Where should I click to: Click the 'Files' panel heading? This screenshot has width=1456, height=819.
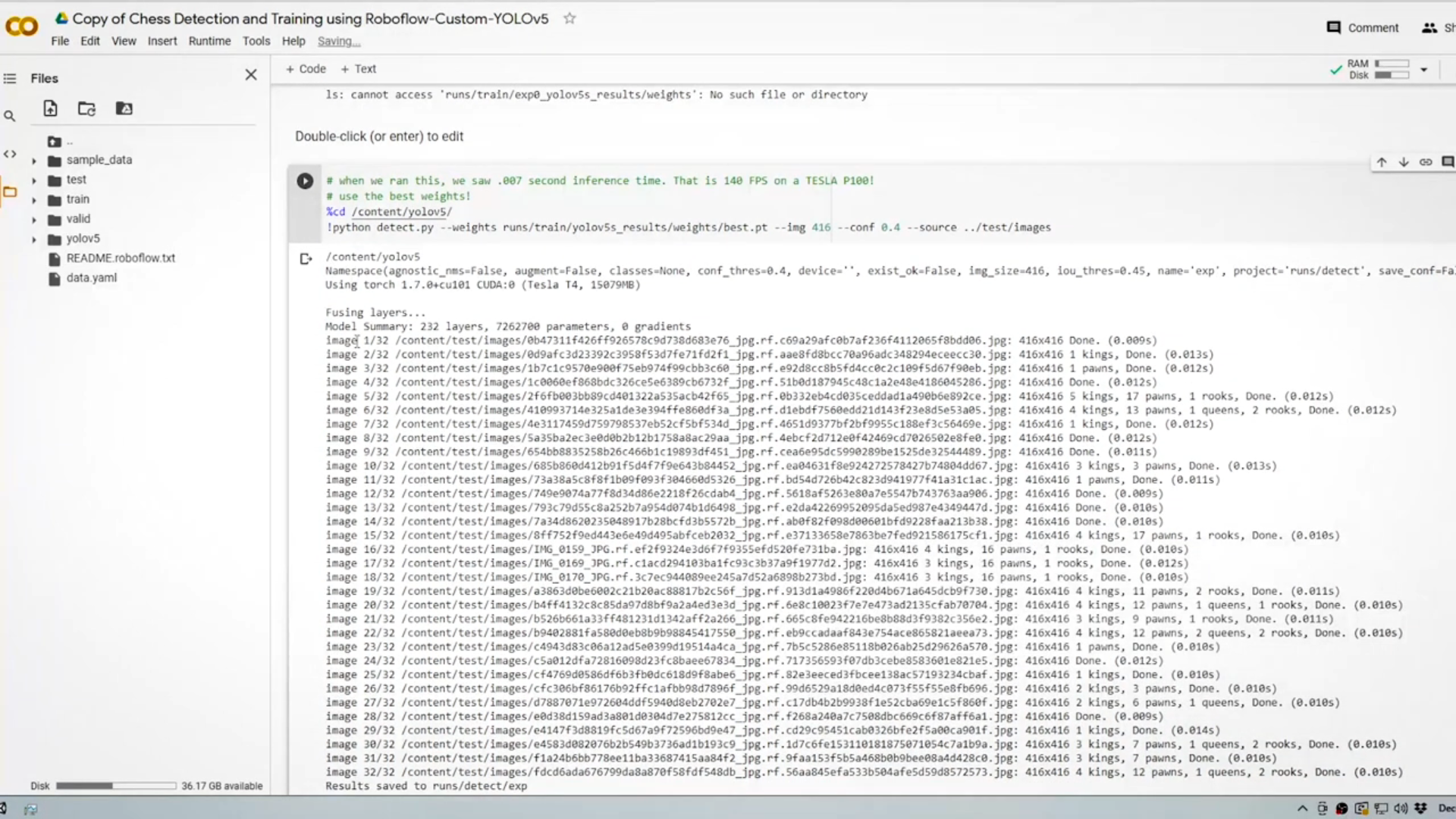point(44,78)
